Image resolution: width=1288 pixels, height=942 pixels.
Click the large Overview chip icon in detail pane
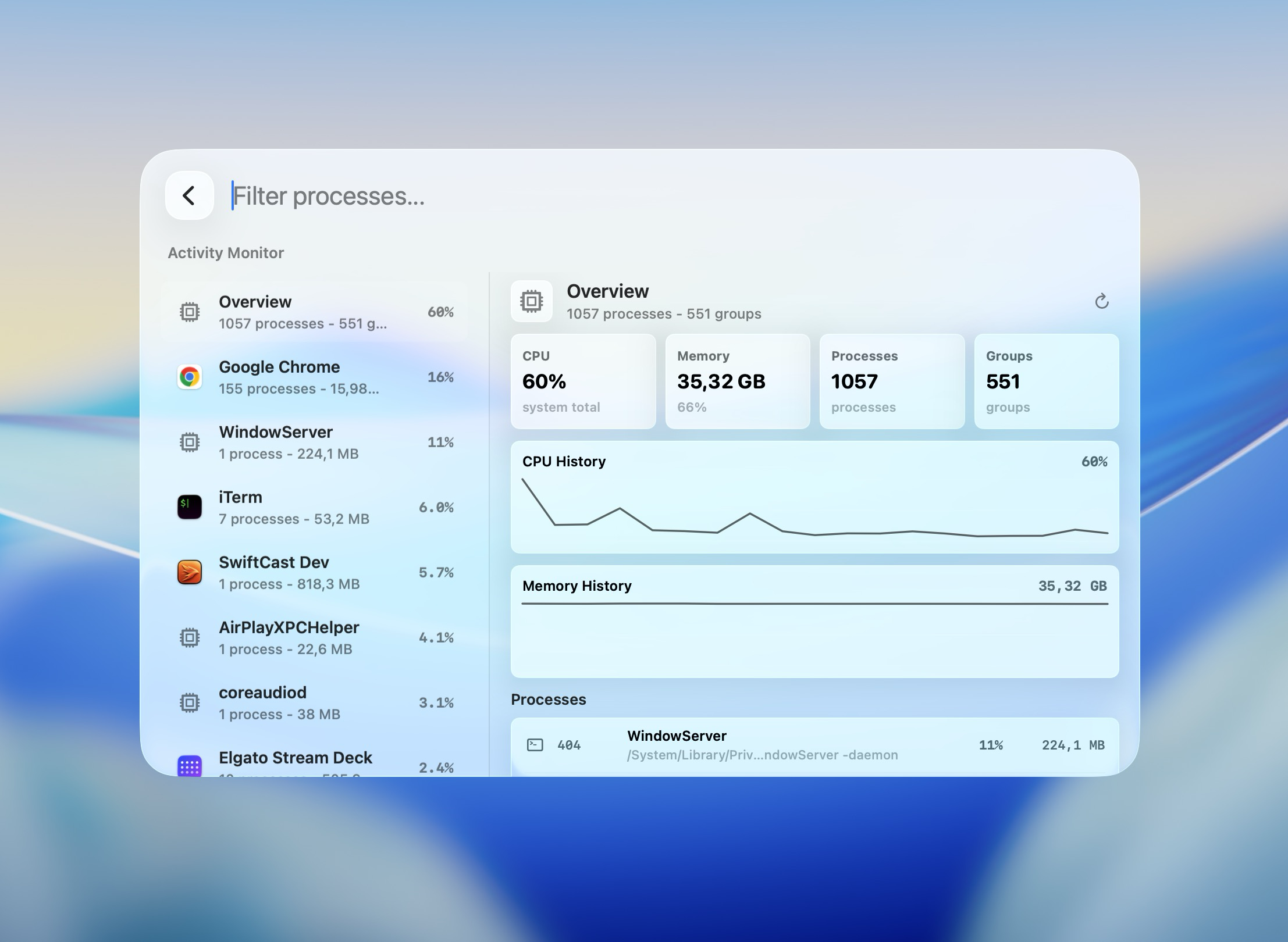(531, 301)
